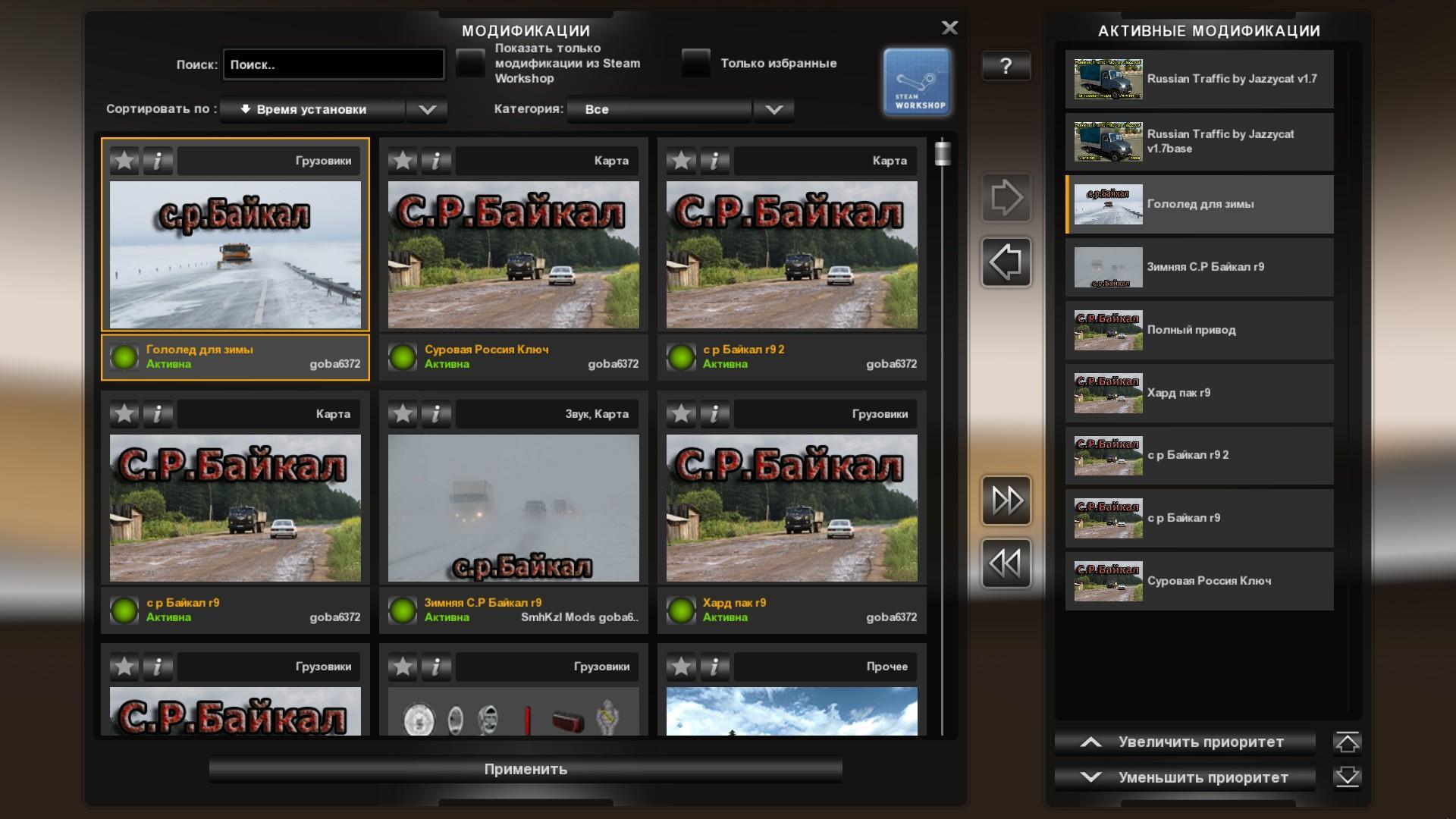Viewport: 1456px width, 819px height.
Task: Move mod to bottom priority icon
Action: click(x=1347, y=777)
